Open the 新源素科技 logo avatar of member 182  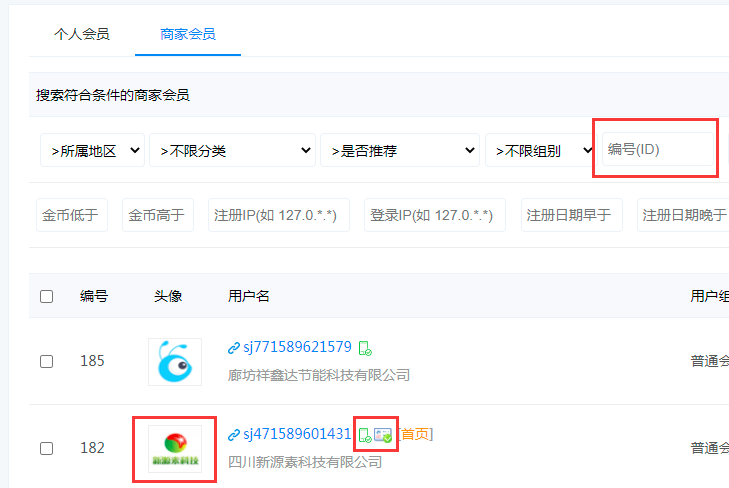pos(175,448)
